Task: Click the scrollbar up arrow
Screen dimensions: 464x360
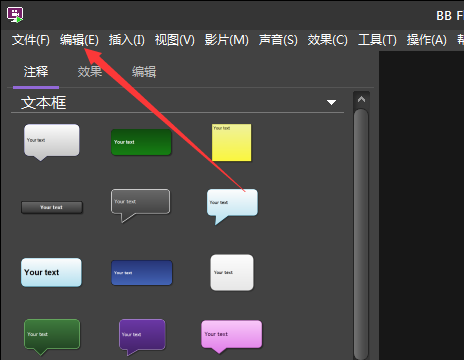Action: [x=361, y=99]
